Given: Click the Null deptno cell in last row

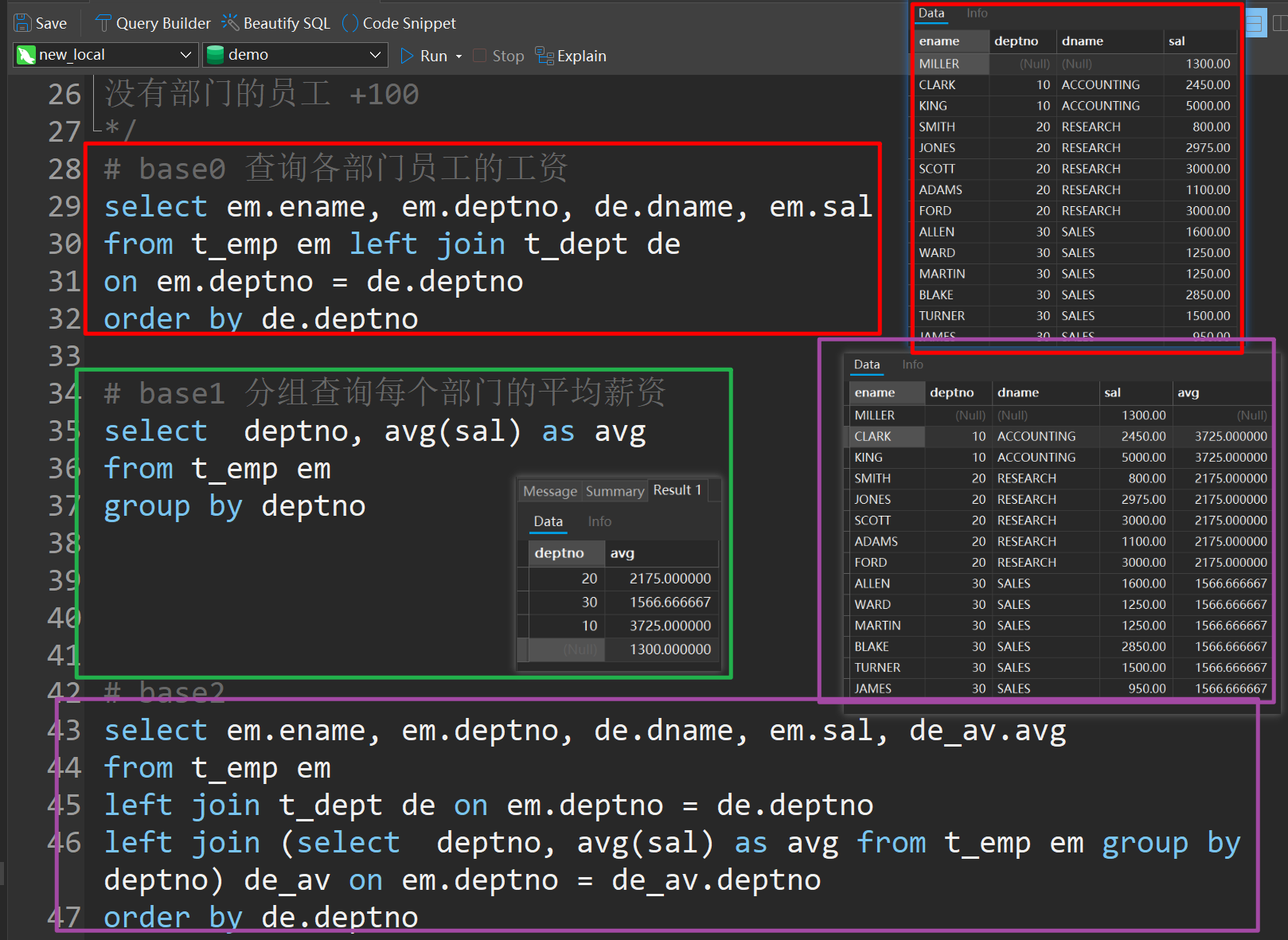Looking at the screenshot, I should [x=567, y=649].
